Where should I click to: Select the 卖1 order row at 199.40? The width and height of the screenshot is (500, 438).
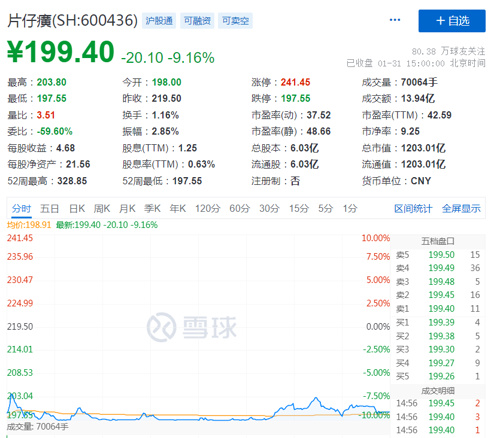pos(438,309)
